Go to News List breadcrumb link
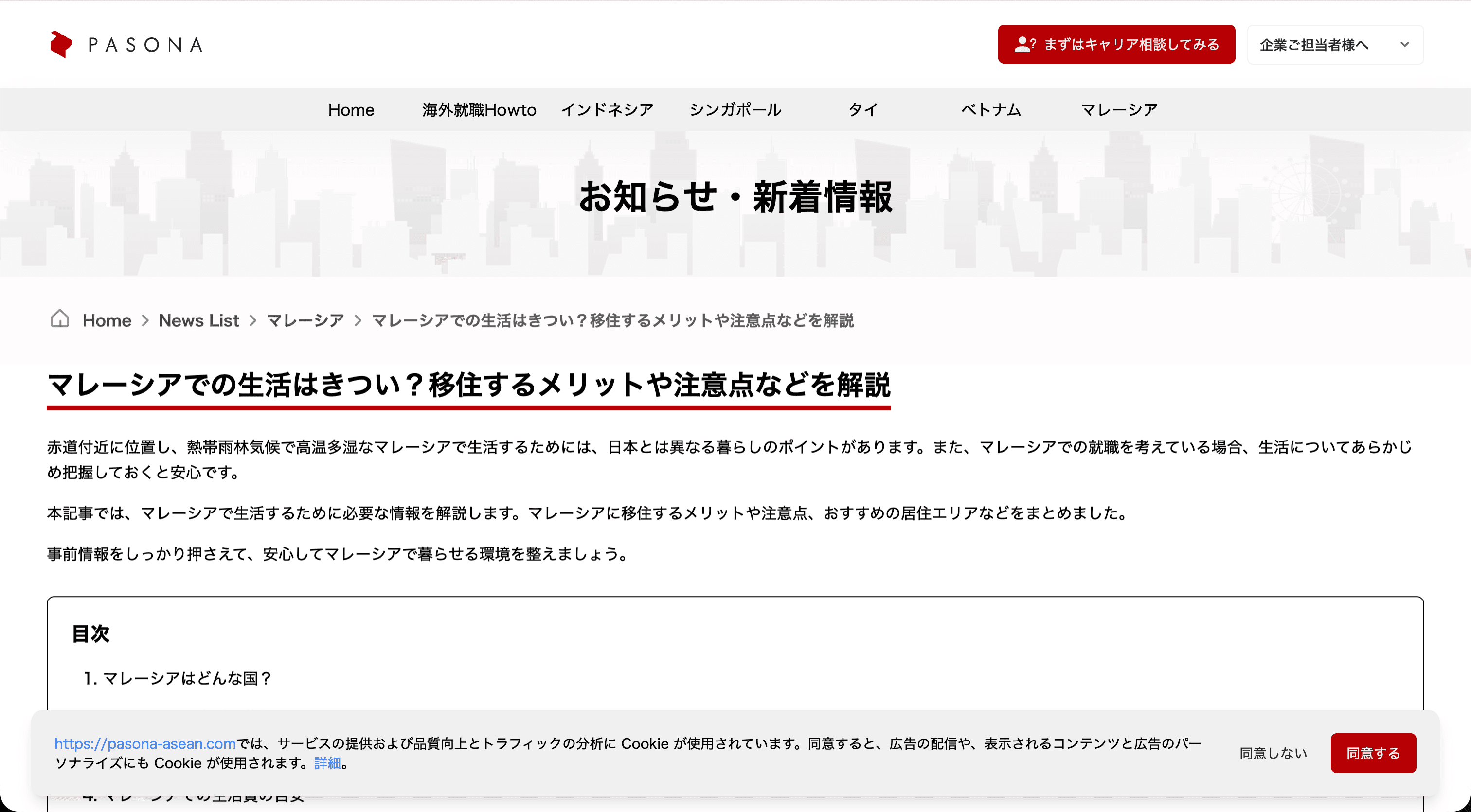1471x812 pixels. [x=199, y=320]
